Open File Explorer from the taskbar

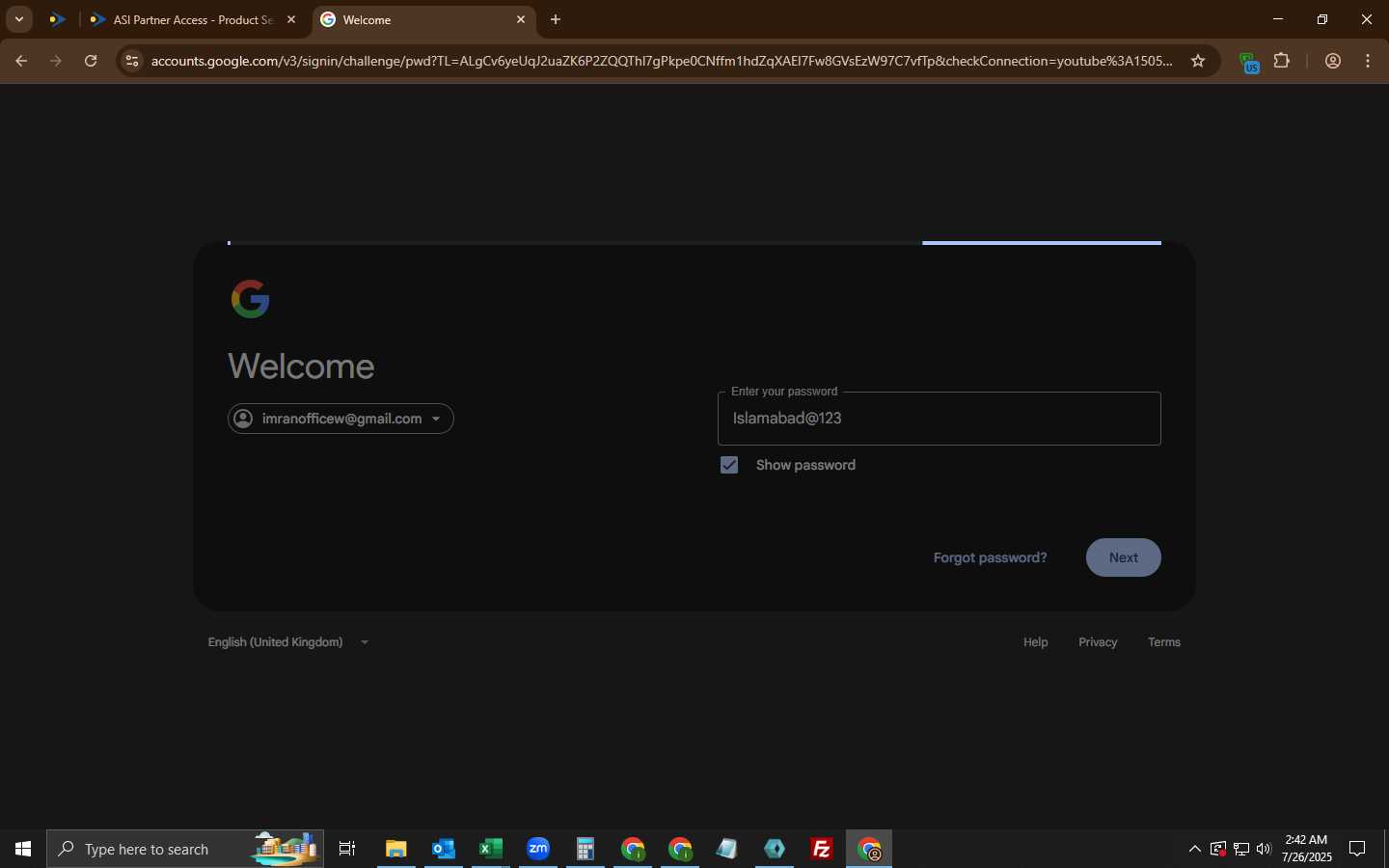(395, 849)
